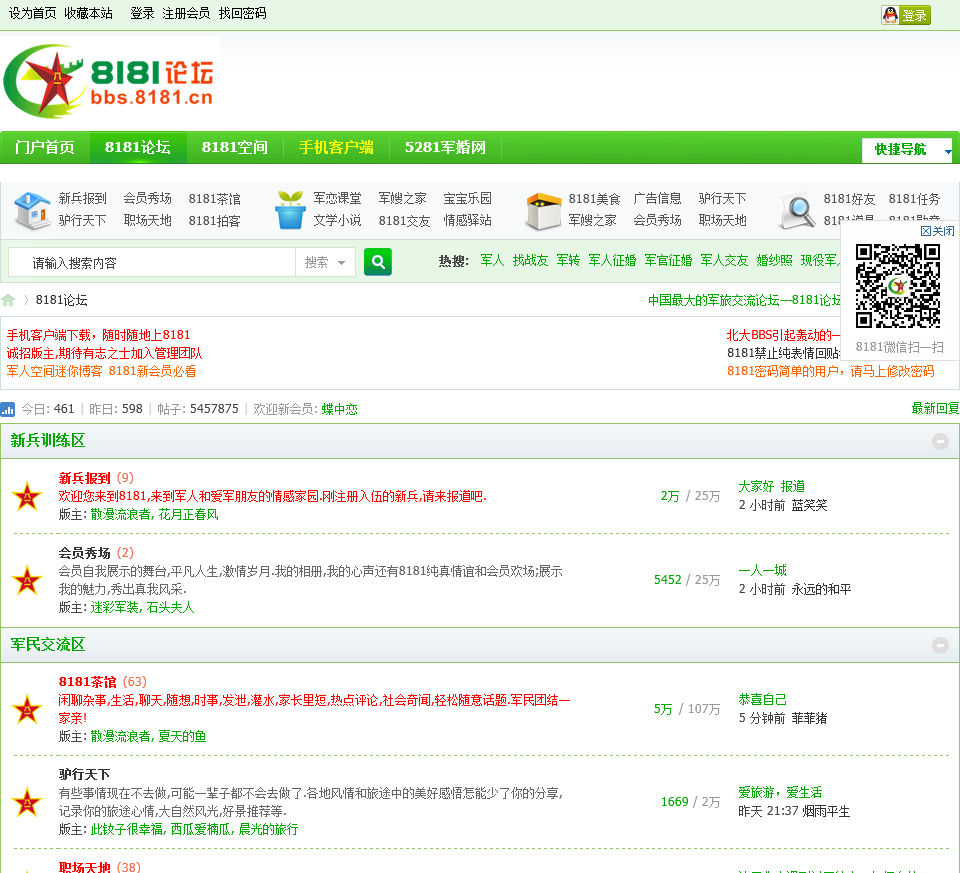Click the WeChat QR code image
This screenshot has height=873, width=960.
pyautogui.click(x=898, y=286)
